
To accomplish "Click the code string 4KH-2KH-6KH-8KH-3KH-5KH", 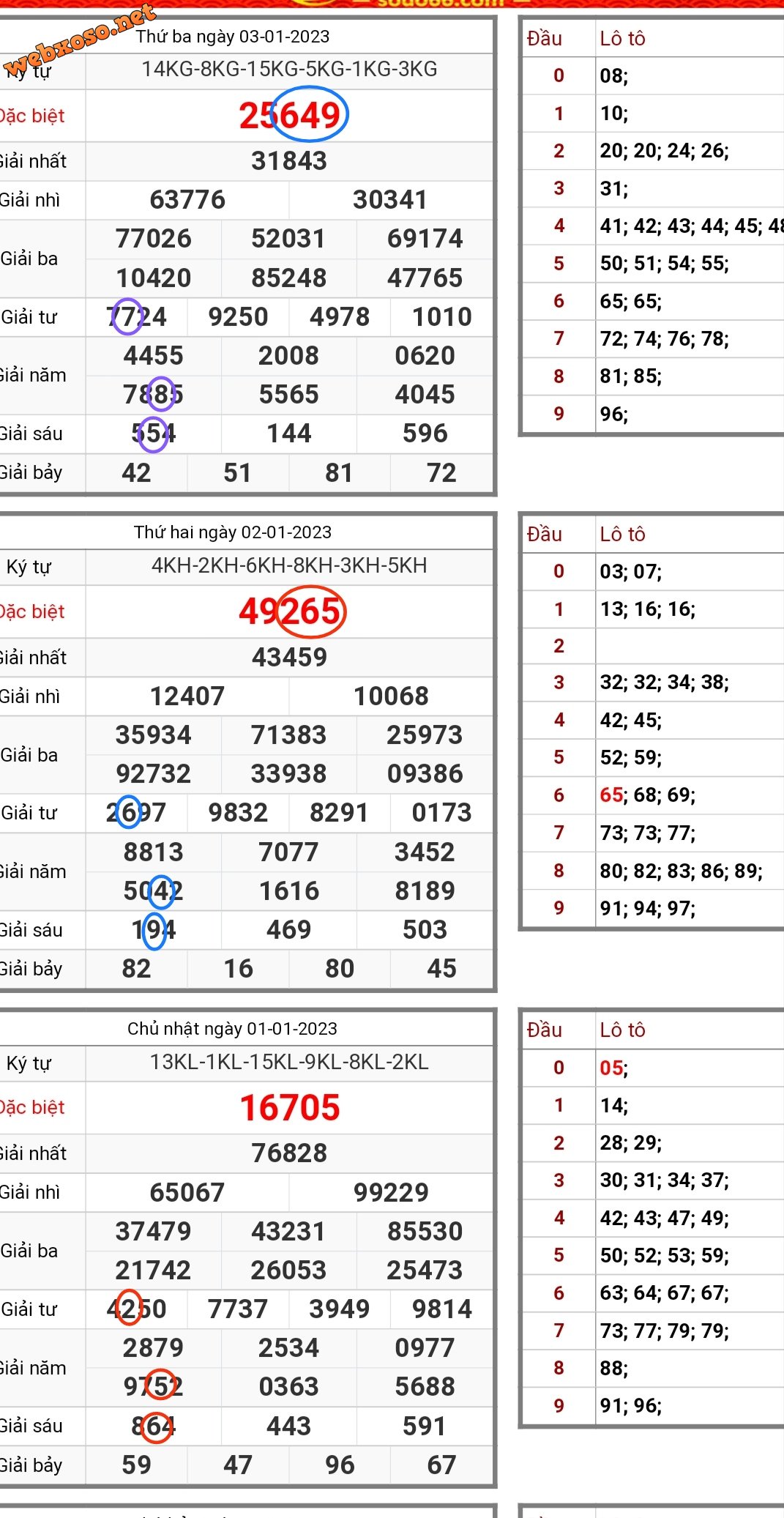I will pos(289,566).
